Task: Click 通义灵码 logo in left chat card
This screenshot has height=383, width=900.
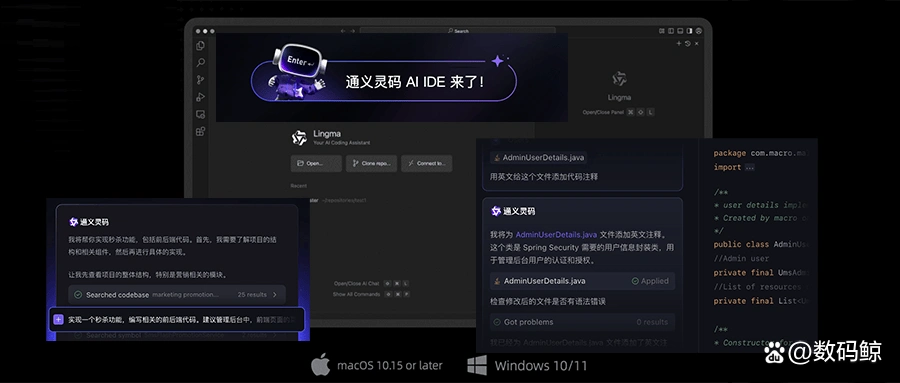Action: (73, 222)
